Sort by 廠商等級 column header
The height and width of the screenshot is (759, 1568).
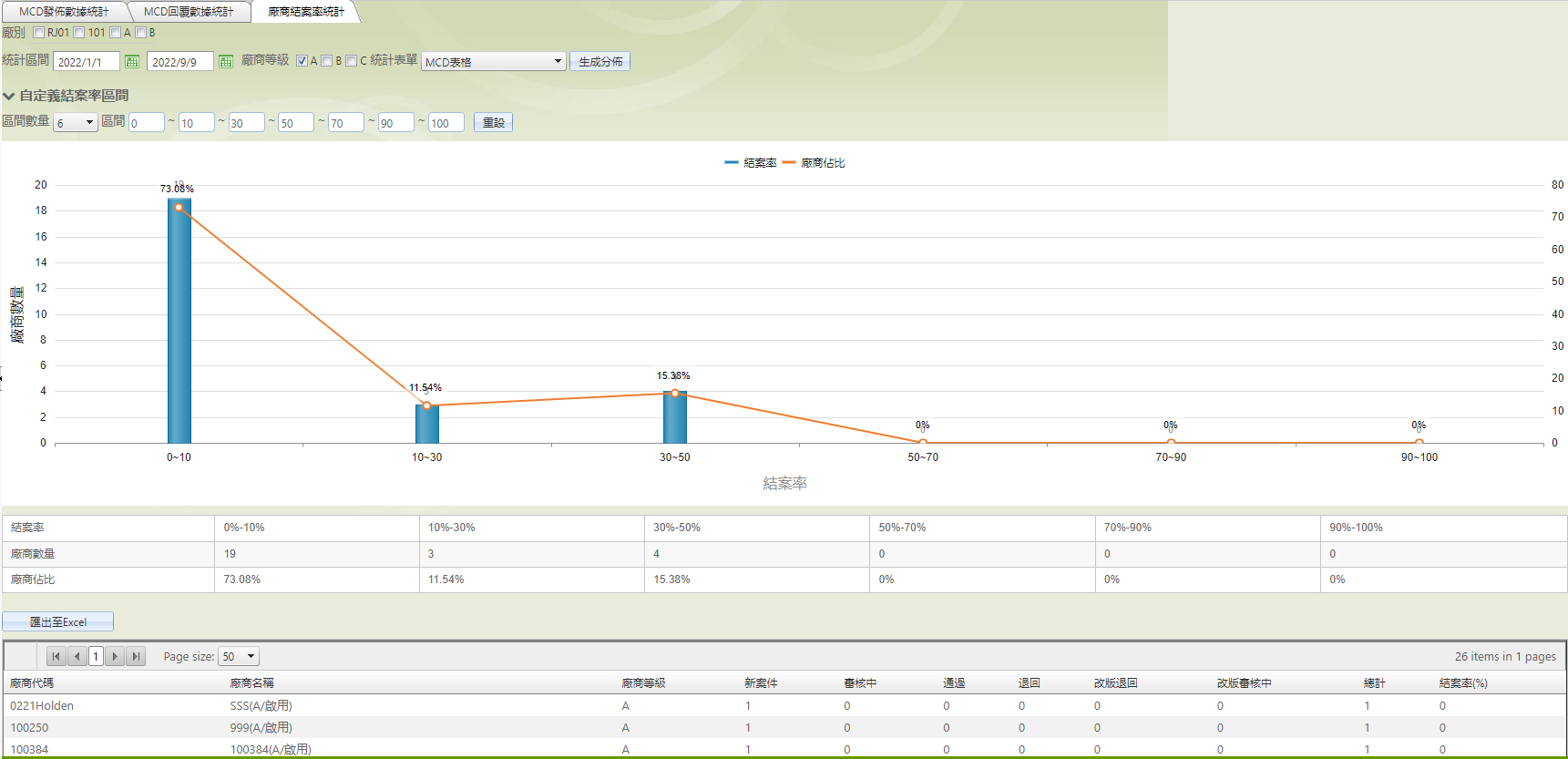[643, 682]
